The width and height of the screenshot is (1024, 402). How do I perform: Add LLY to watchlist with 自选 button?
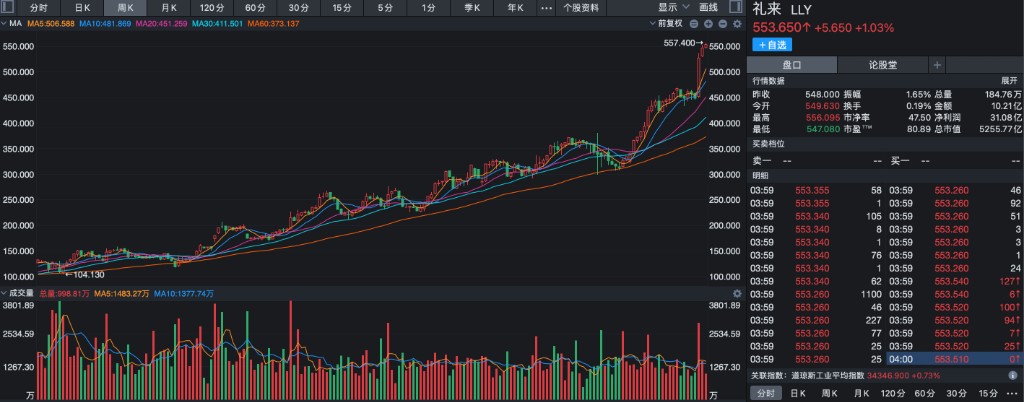772,44
